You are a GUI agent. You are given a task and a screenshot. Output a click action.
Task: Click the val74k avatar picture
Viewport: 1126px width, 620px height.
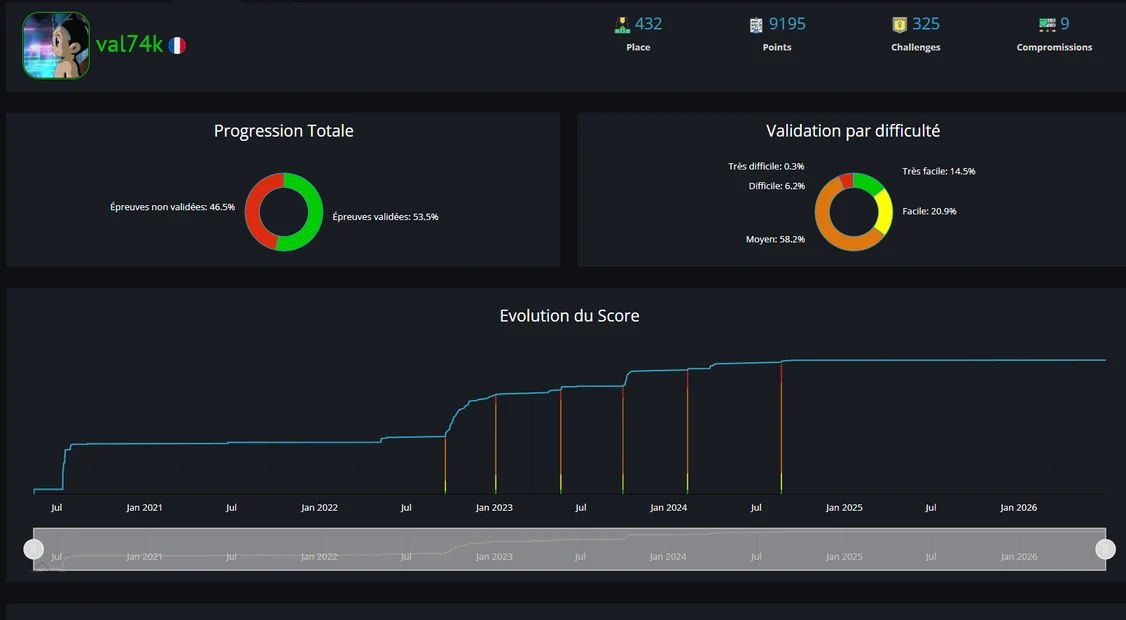[x=56, y=45]
